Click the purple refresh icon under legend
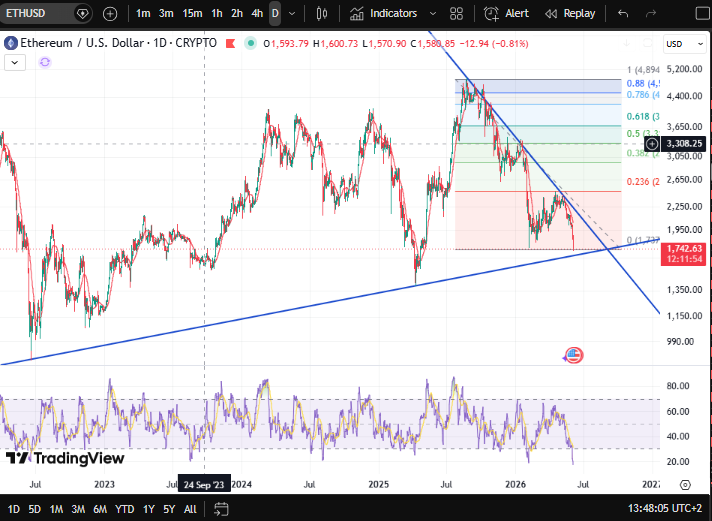 (x=45, y=62)
